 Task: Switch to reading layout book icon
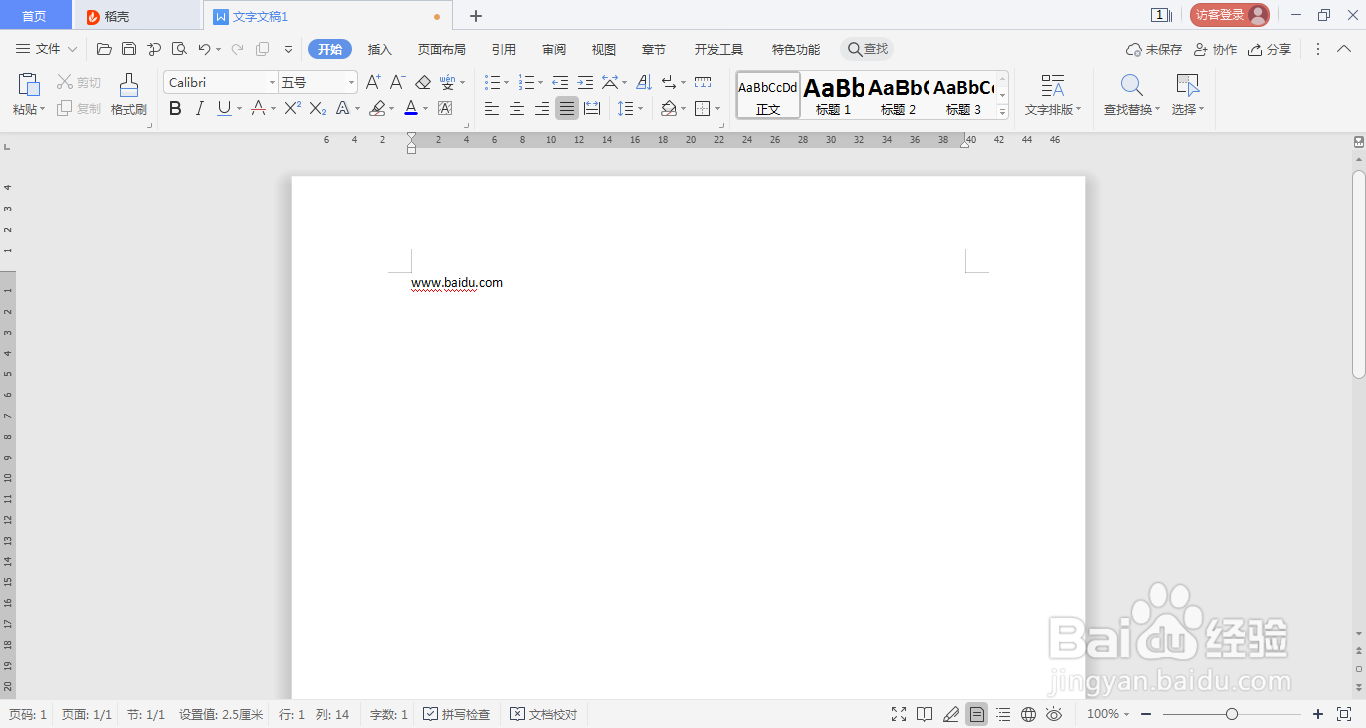tap(925, 714)
